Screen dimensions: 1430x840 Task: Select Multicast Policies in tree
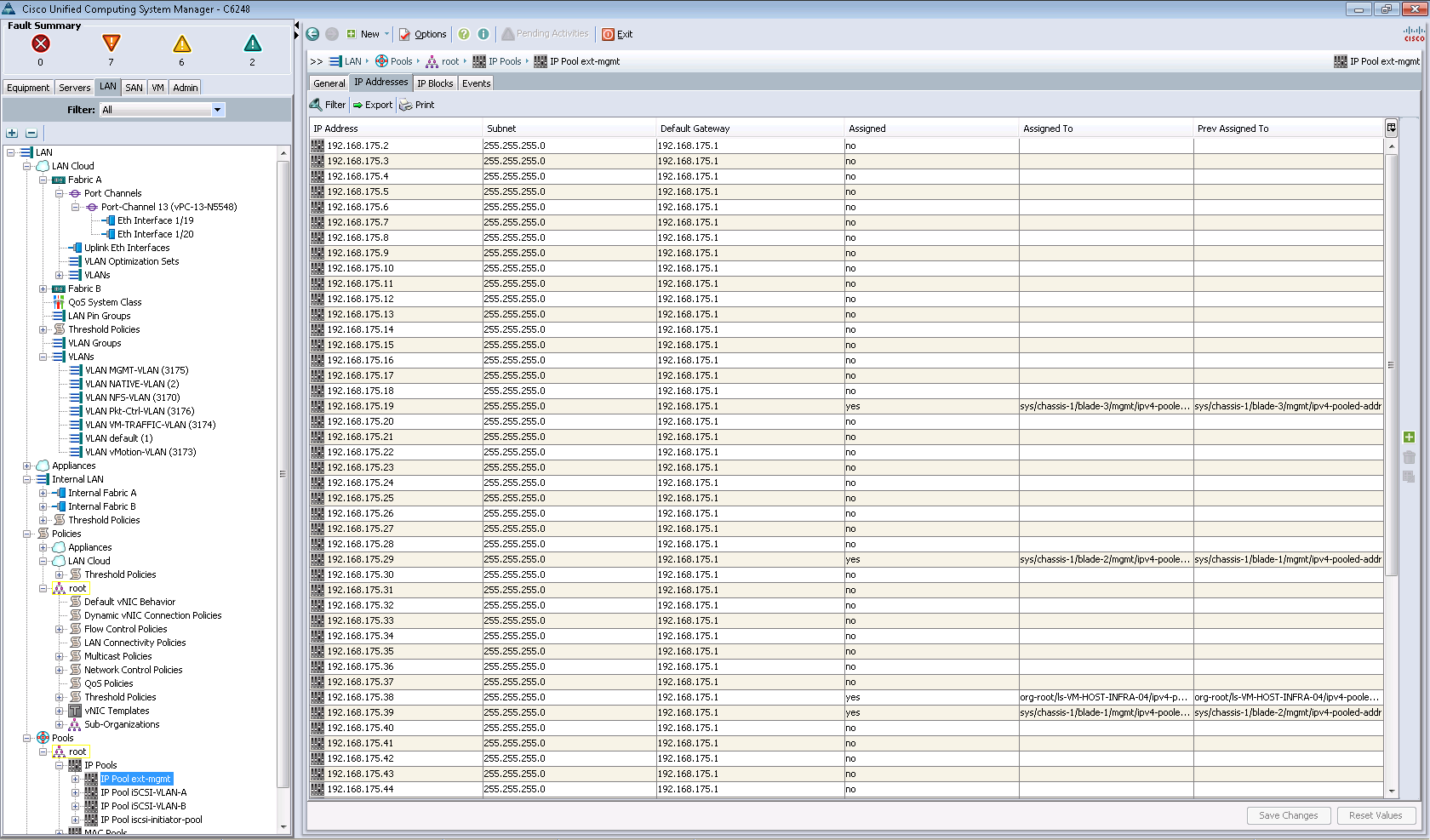(118, 656)
